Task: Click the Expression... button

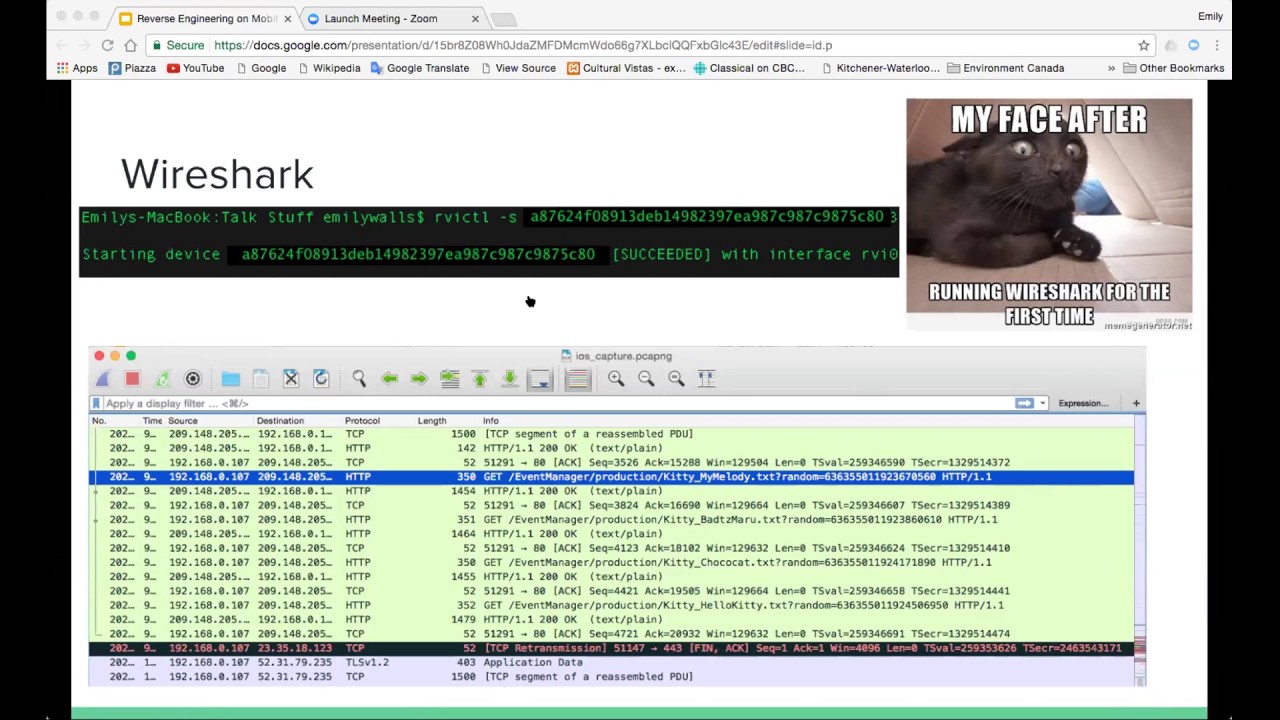Action: tap(1083, 403)
